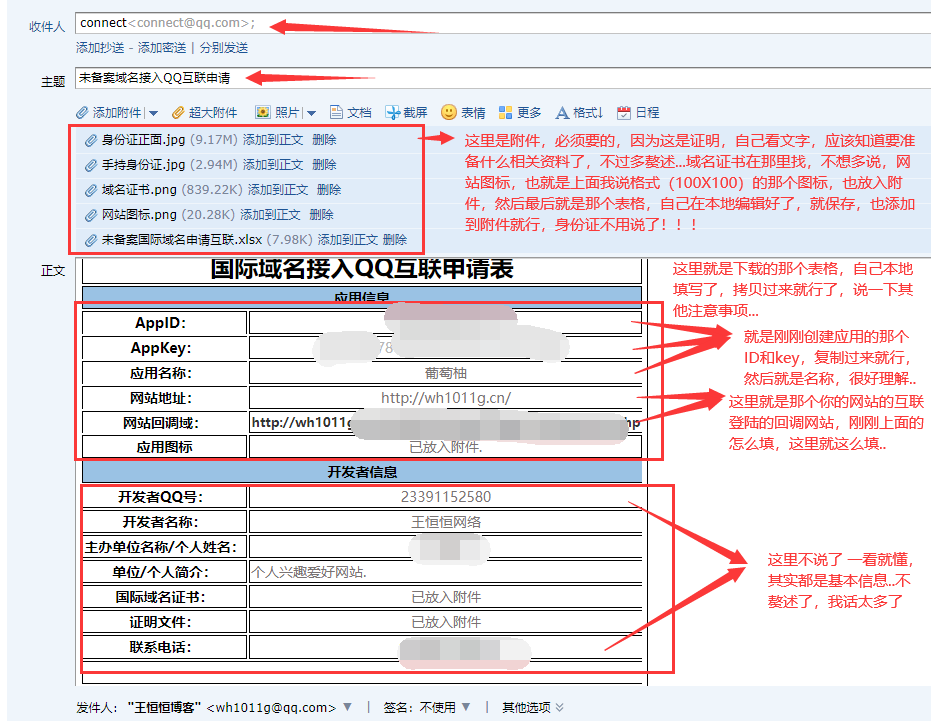
Task: Click the 截屏 screenshot icon
Action: coord(392,112)
